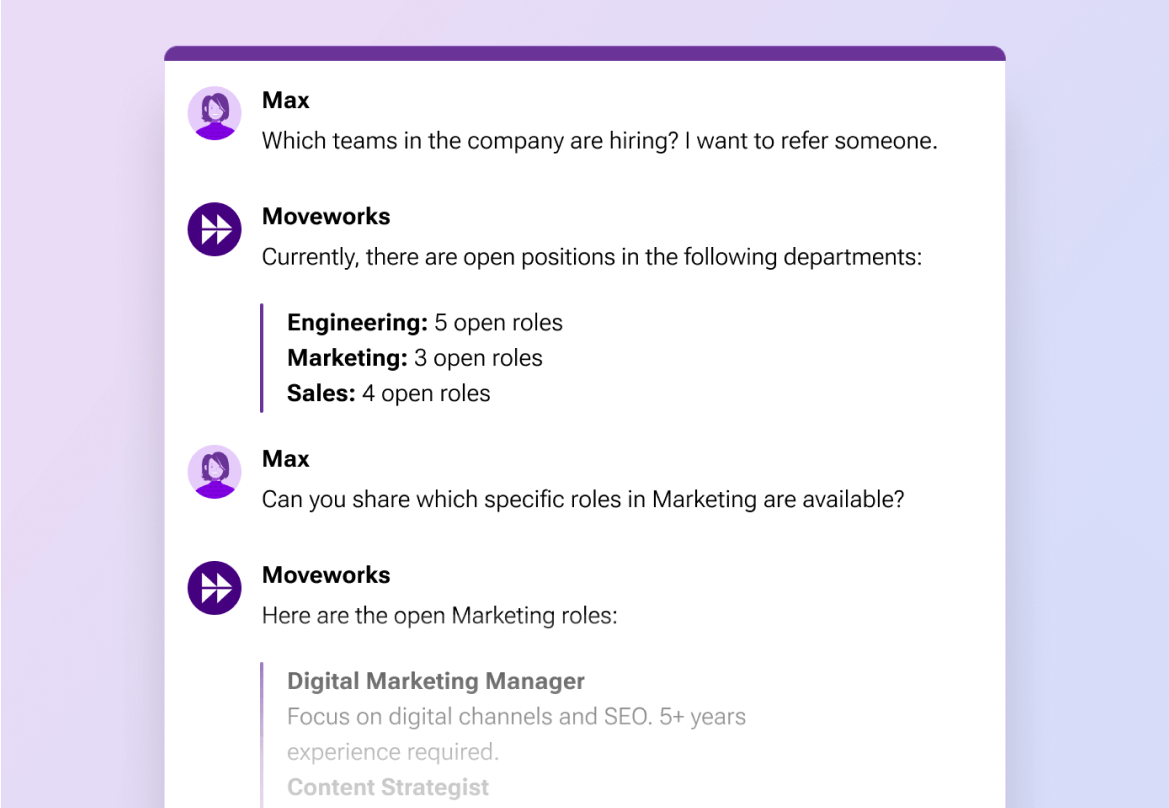Click the message asking about specific Marketing roles

[x=583, y=499]
